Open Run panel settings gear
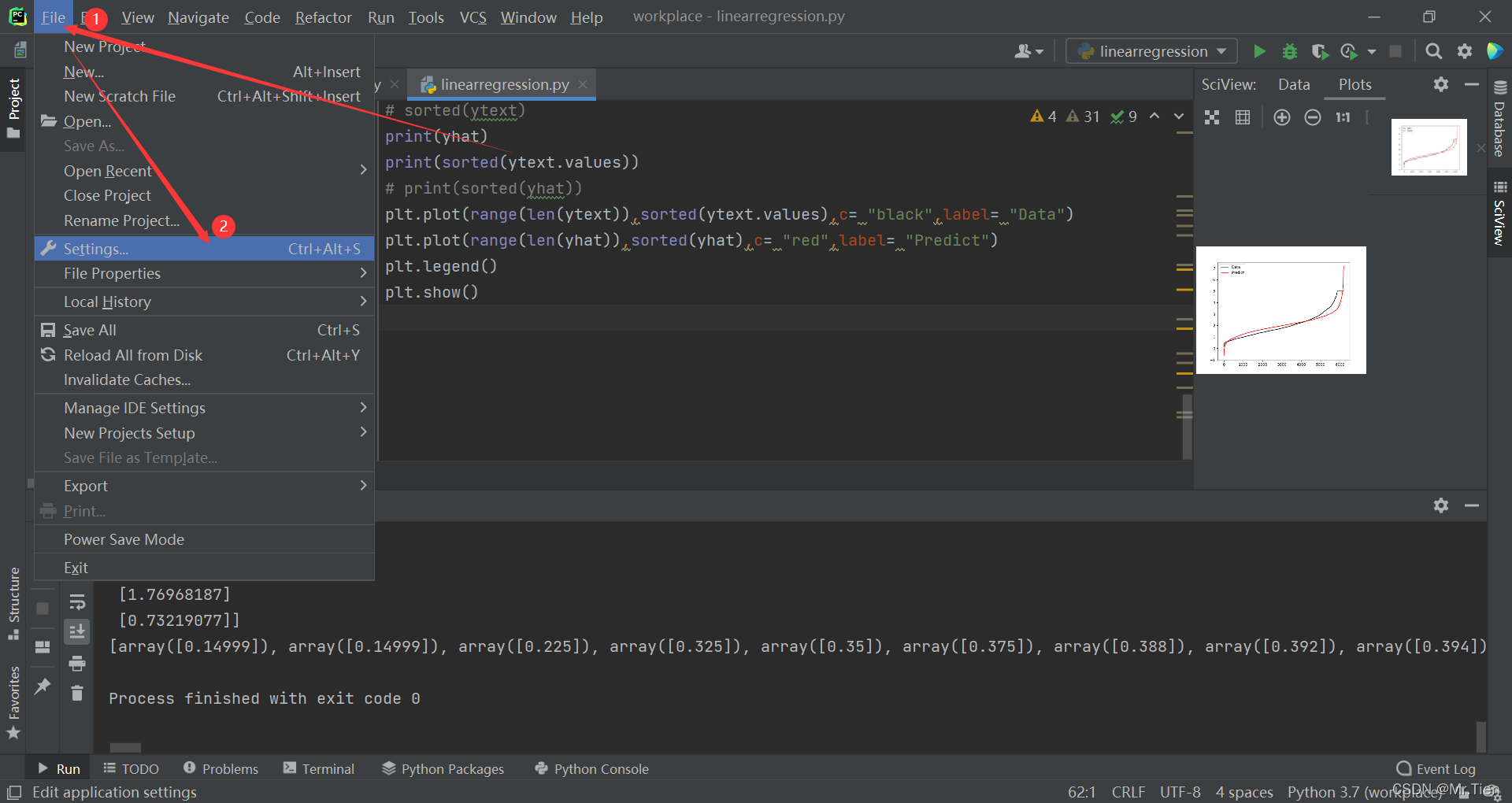This screenshot has height=803, width=1512. (1441, 505)
